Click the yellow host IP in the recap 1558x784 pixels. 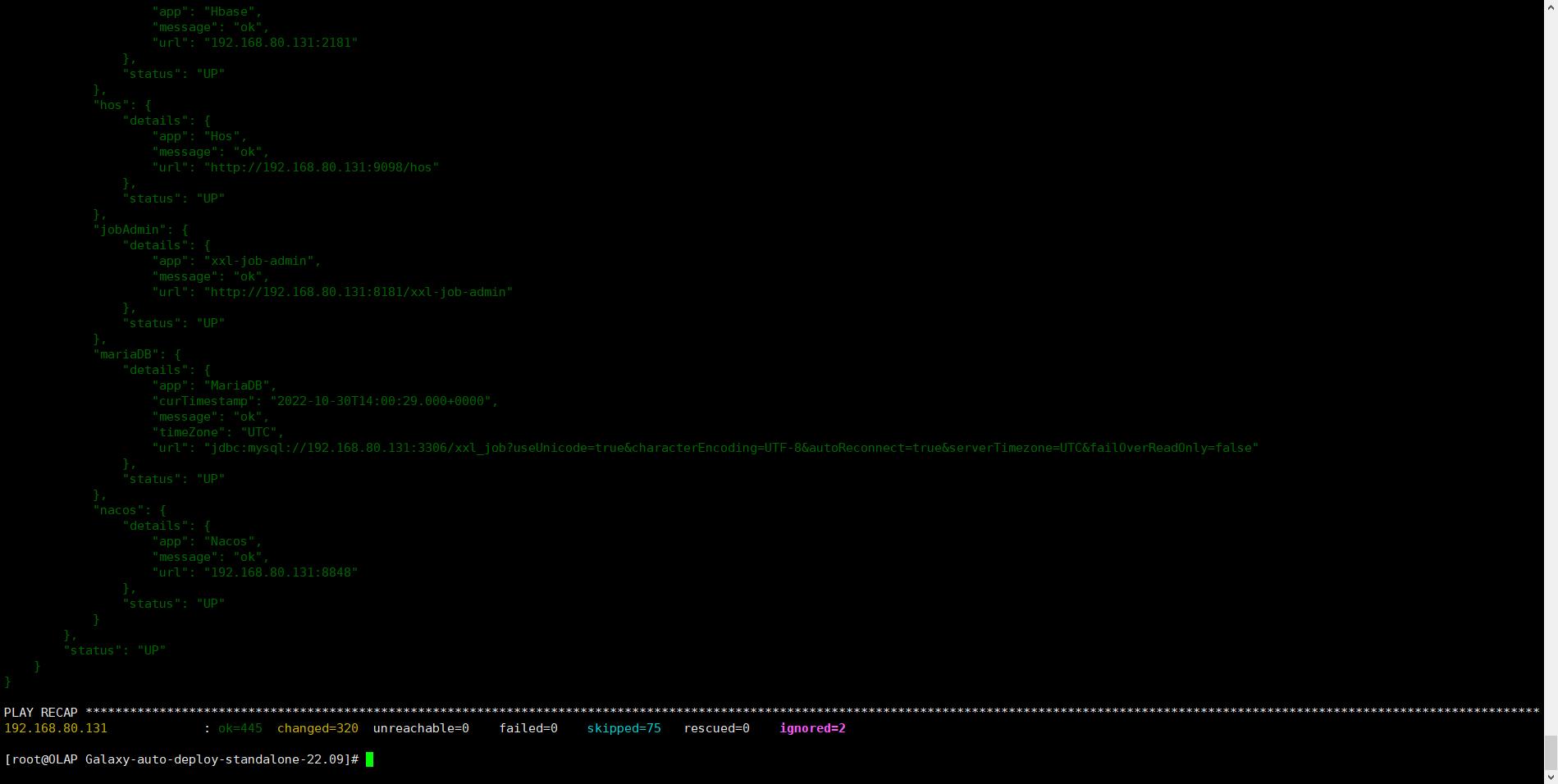click(x=56, y=728)
